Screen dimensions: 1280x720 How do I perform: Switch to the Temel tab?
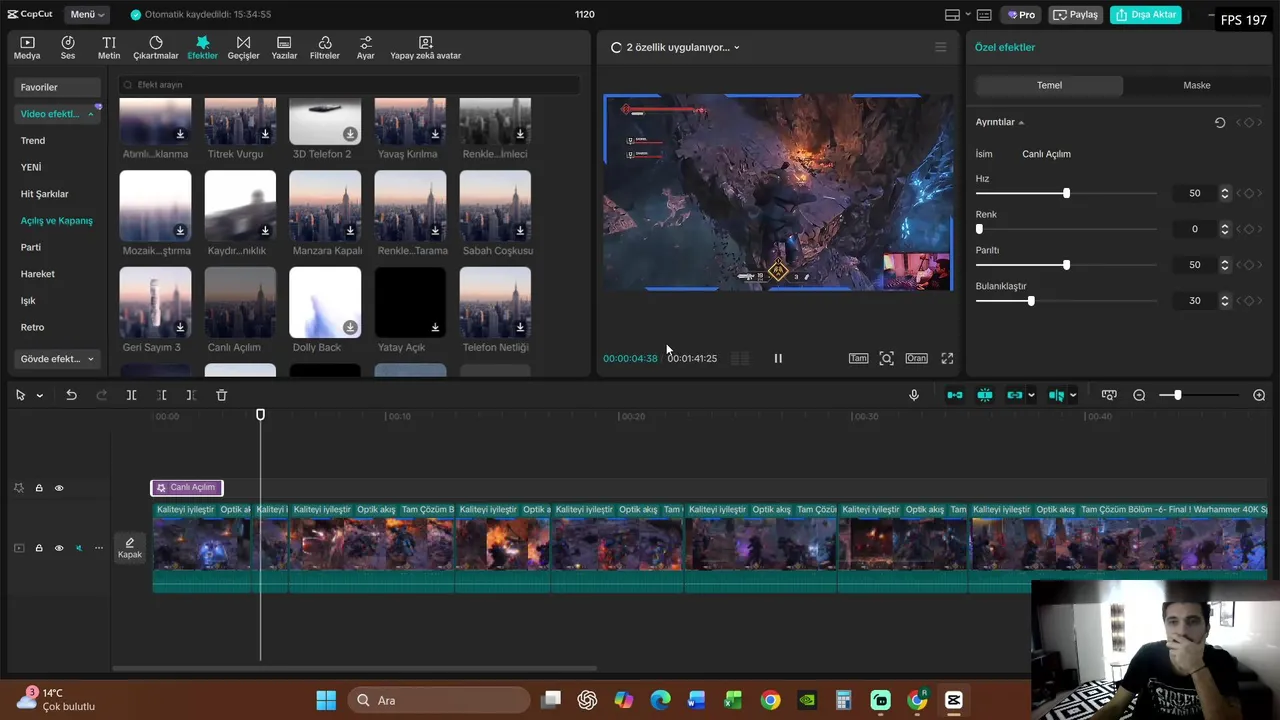point(1049,85)
